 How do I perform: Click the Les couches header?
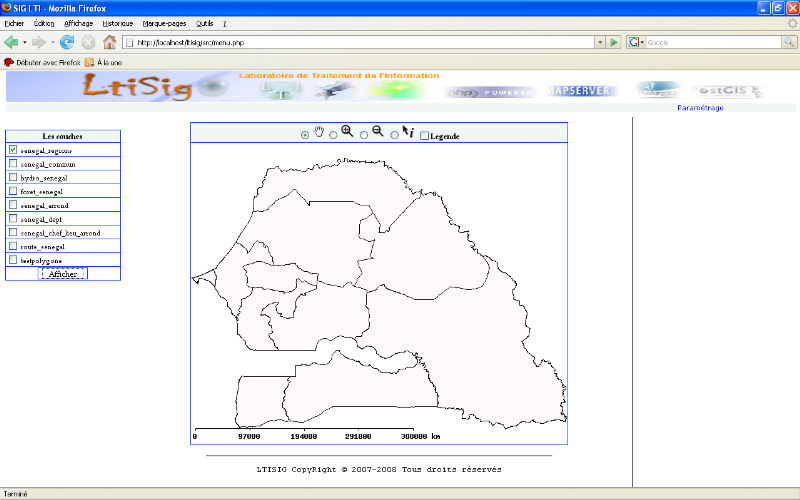pyautogui.click(x=62, y=136)
